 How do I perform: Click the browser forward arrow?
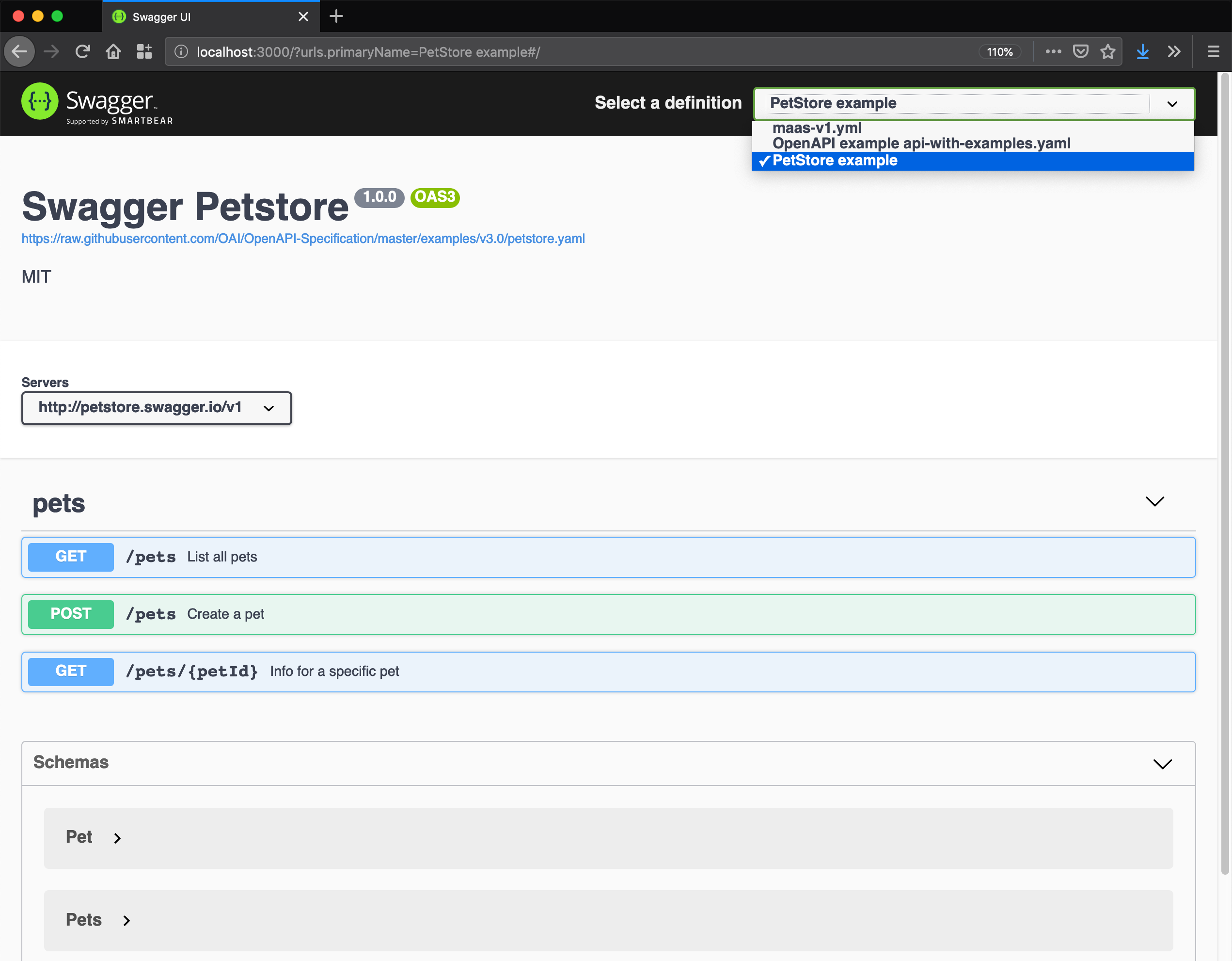click(51, 52)
